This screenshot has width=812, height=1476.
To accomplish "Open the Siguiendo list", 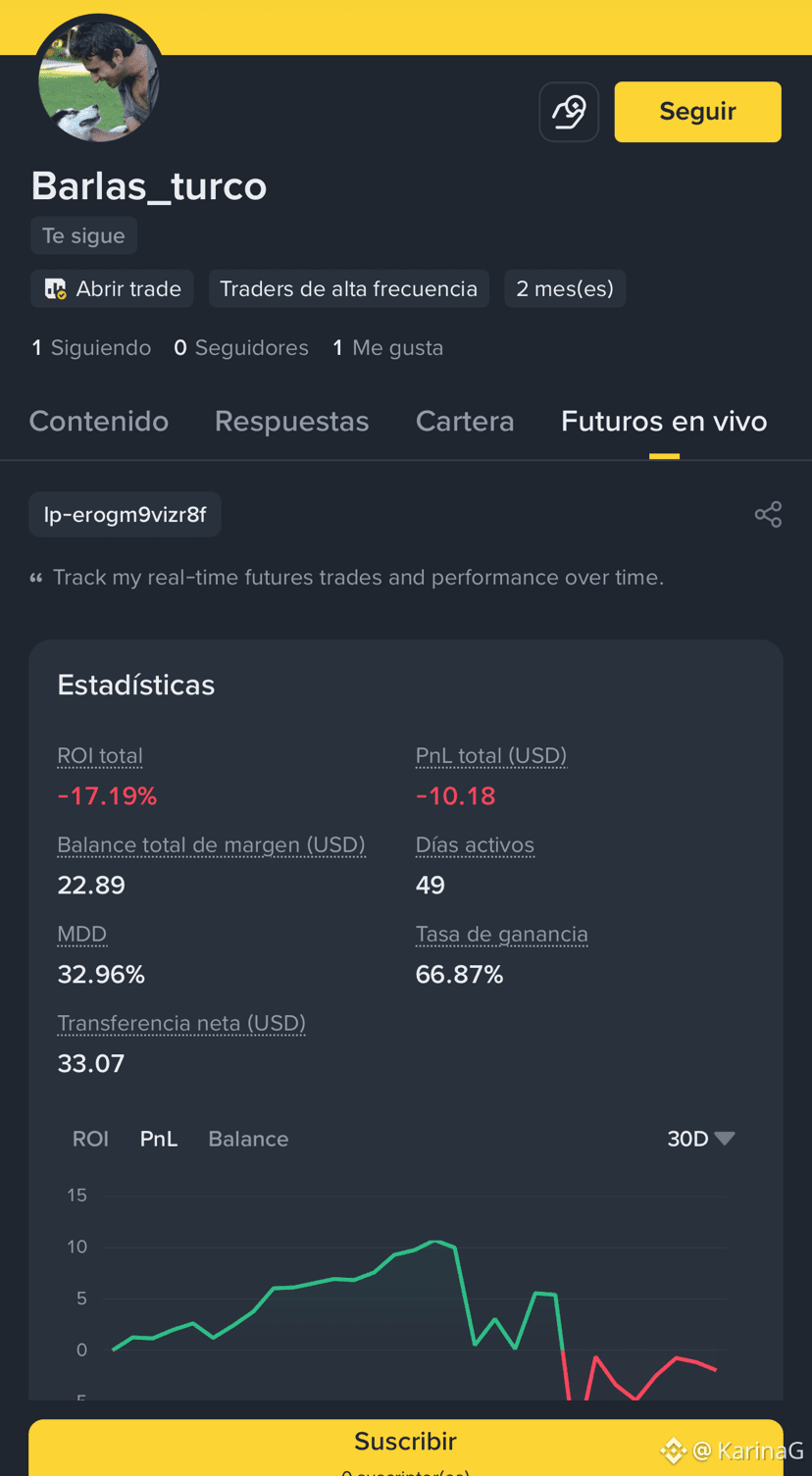I will 91,348.
